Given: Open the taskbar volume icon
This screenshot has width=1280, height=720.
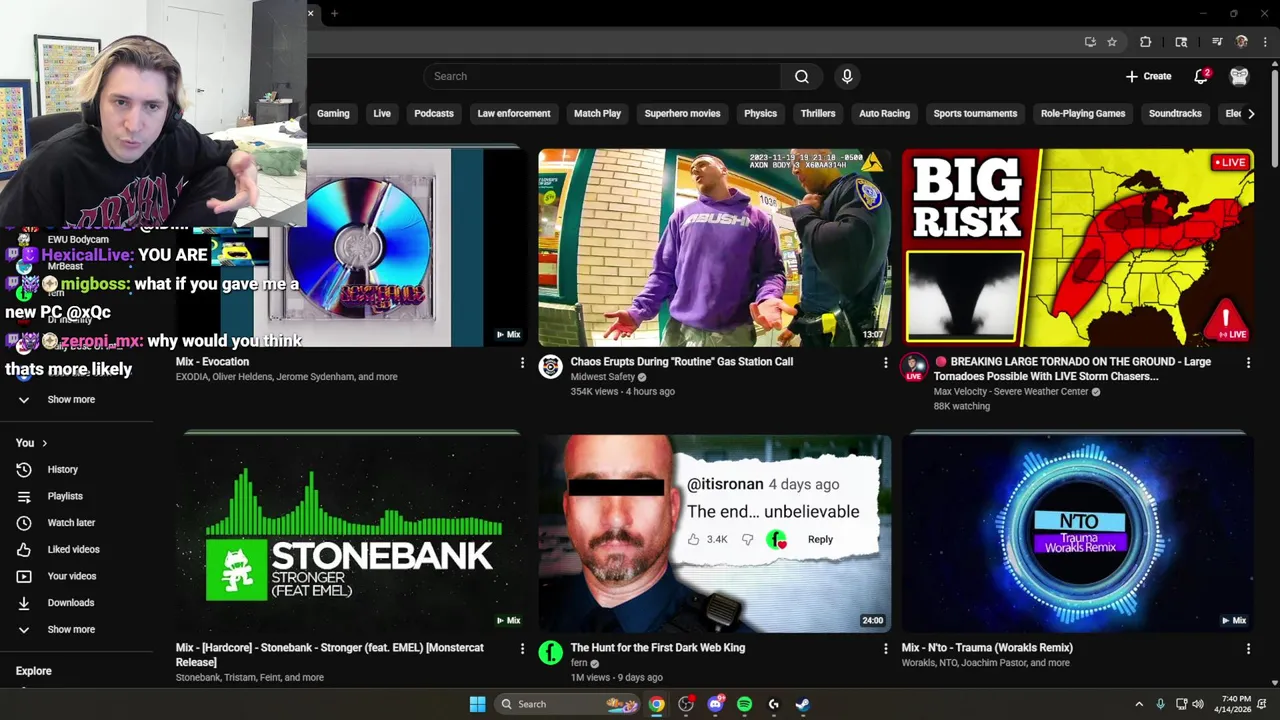Looking at the screenshot, I should click(x=1198, y=704).
